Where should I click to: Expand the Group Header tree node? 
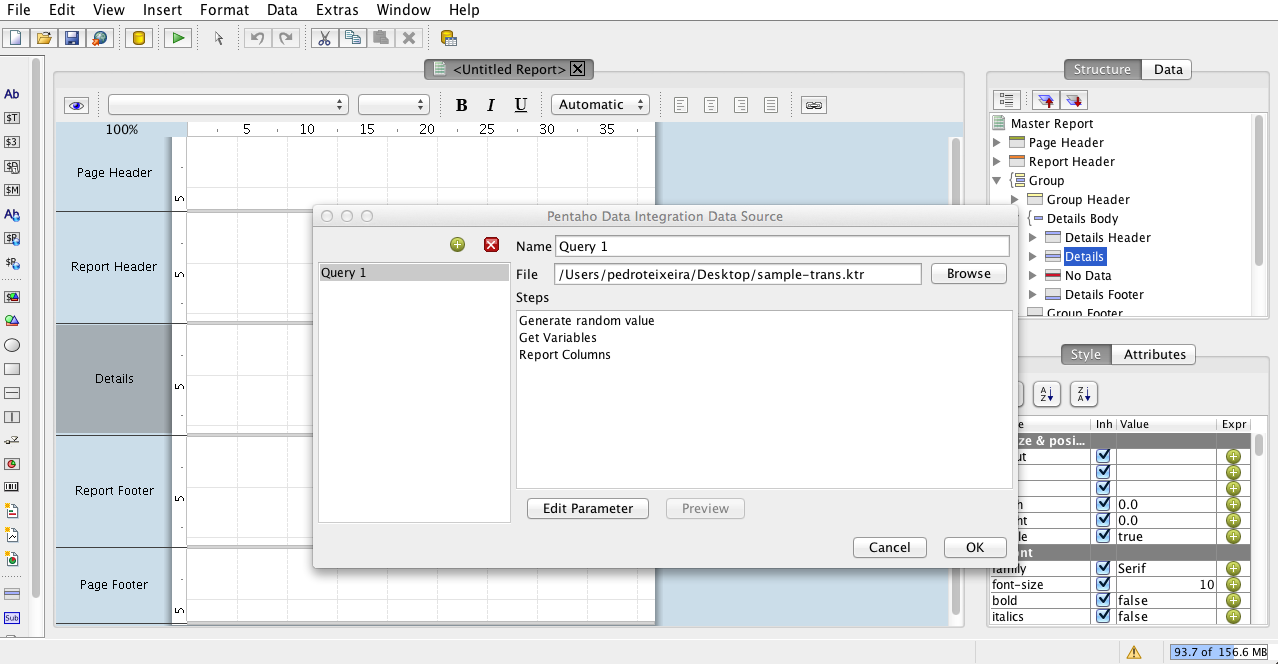click(x=1015, y=200)
